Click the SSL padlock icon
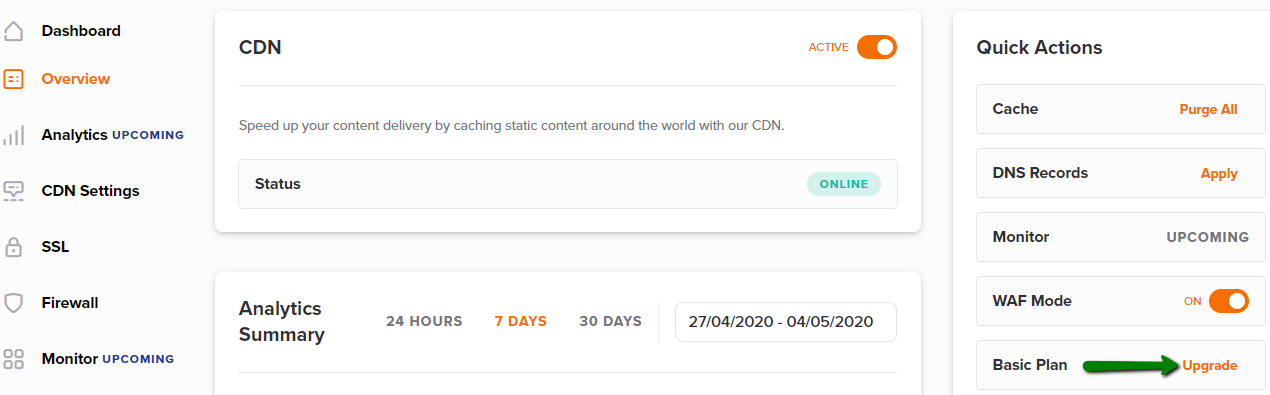The width and height of the screenshot is (1270, 395). tap(13, 247)
